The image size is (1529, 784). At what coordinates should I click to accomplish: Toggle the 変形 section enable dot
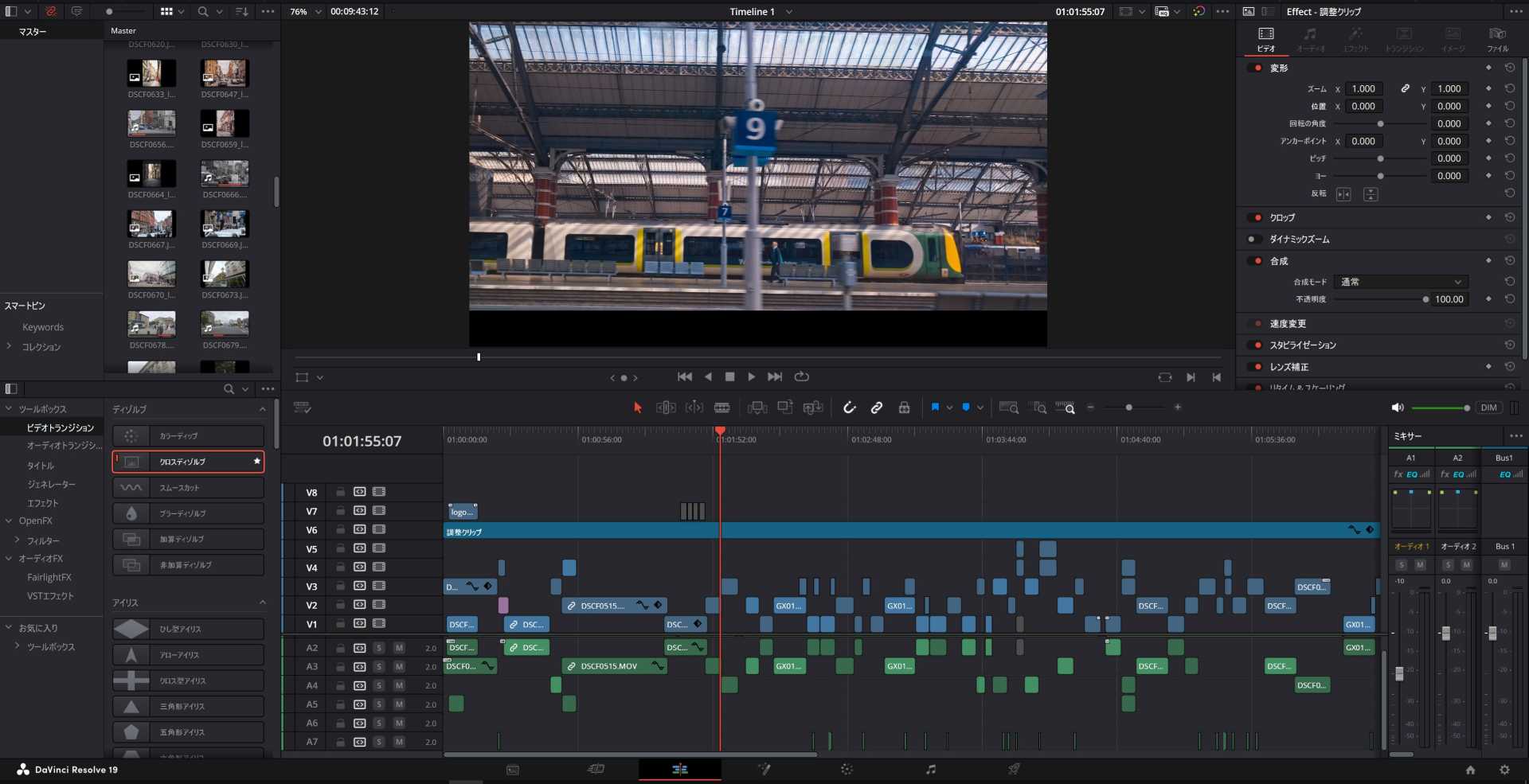1257,68
